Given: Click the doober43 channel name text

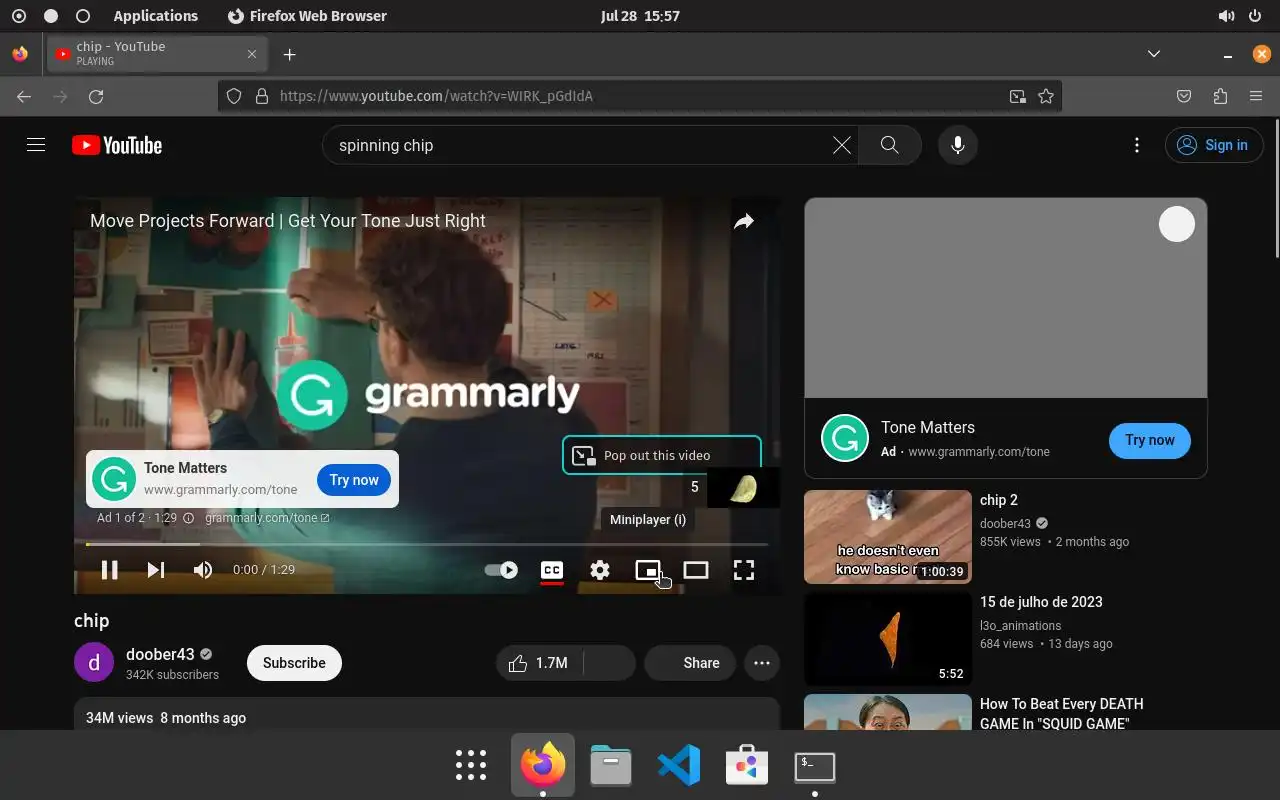Looking at the screenshot, I should click(160, 654).
